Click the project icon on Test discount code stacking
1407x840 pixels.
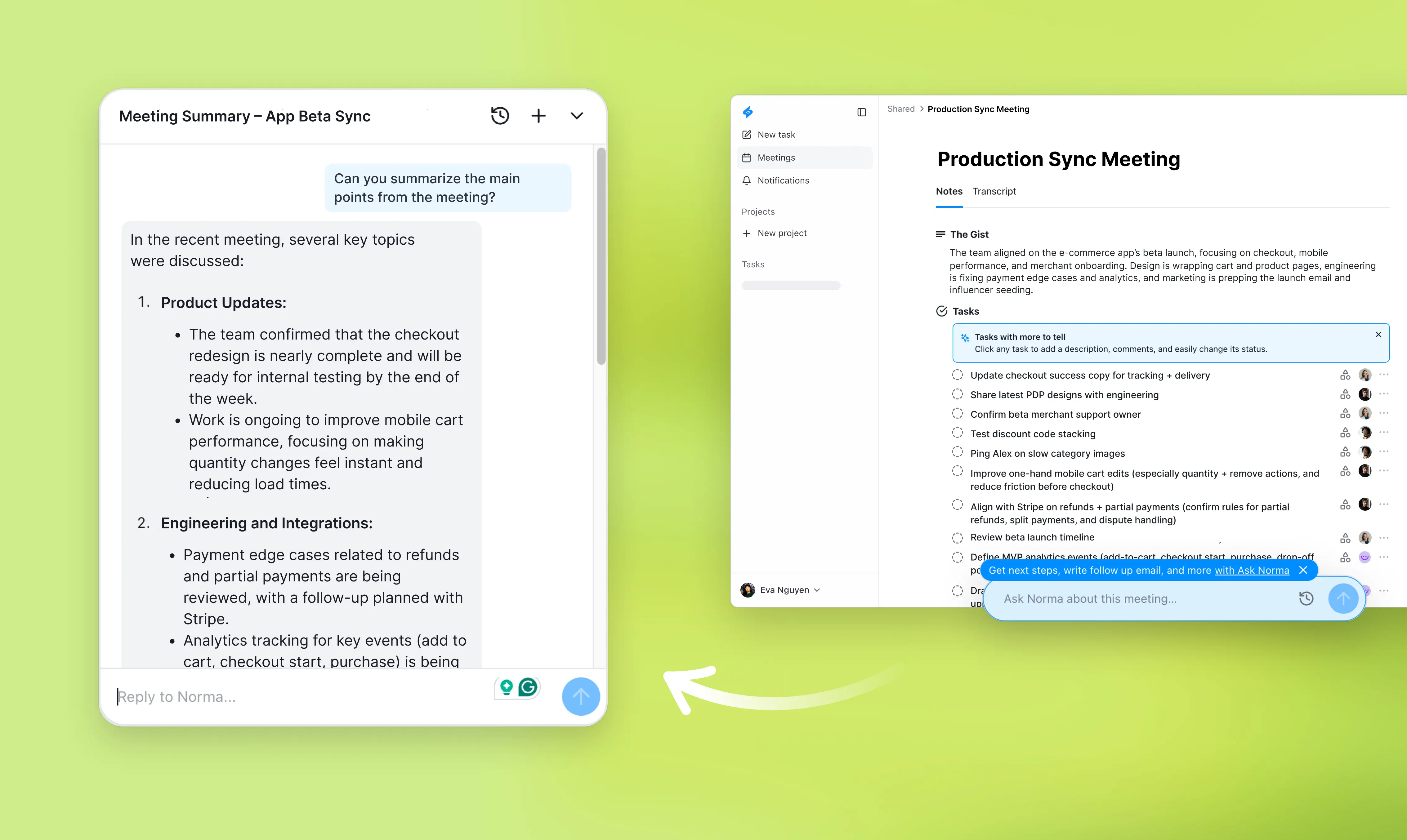click(1345, 433)
